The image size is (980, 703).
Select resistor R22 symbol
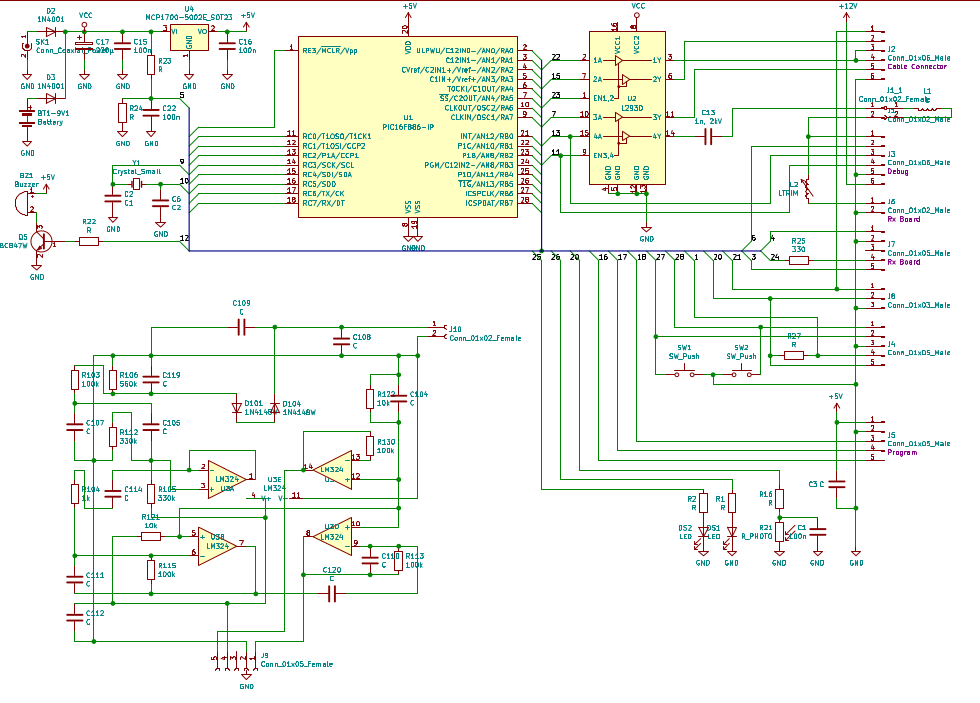pyautogui.click(x=89, y=241)
